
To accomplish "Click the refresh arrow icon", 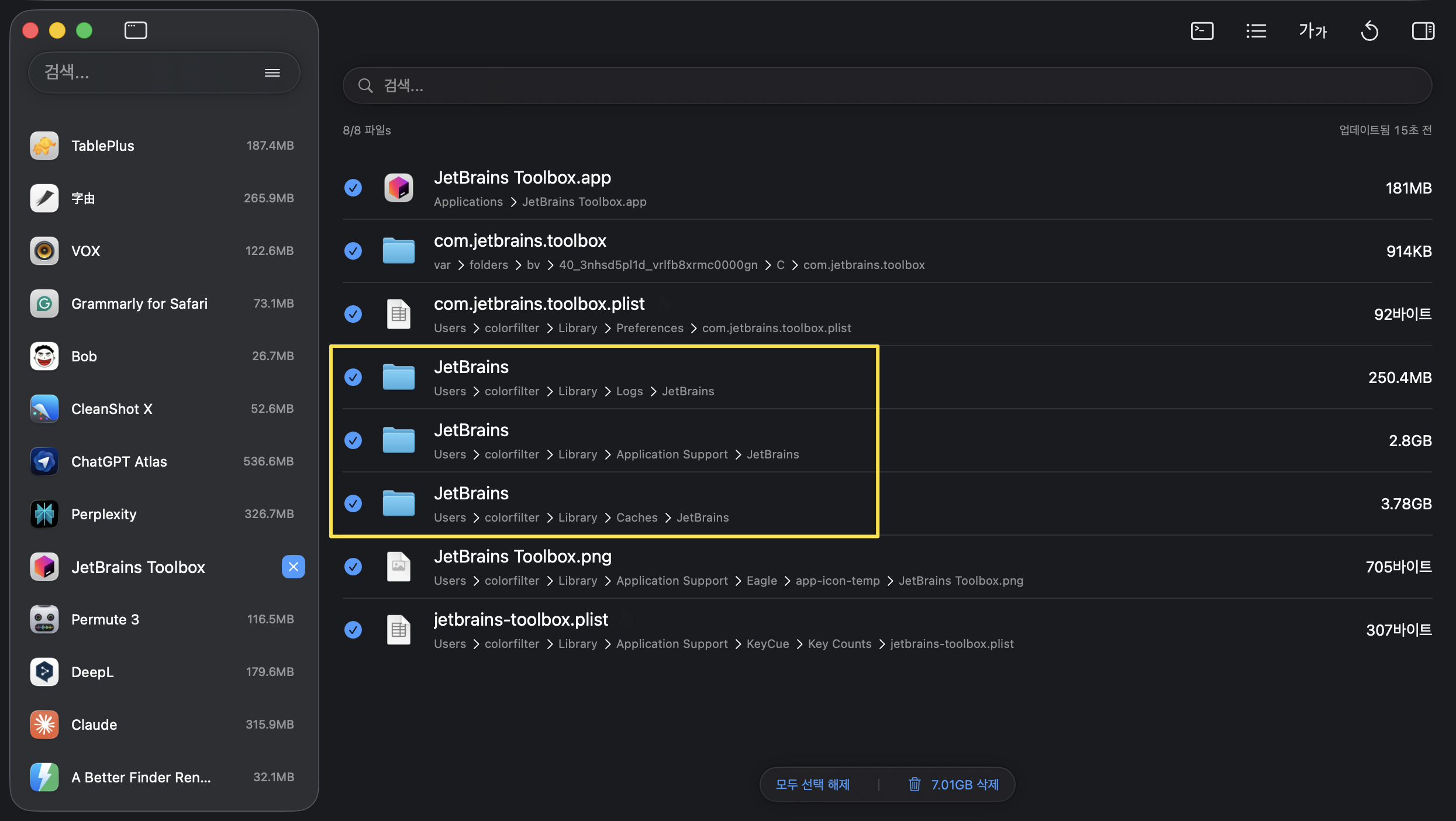I will 1369,31.
